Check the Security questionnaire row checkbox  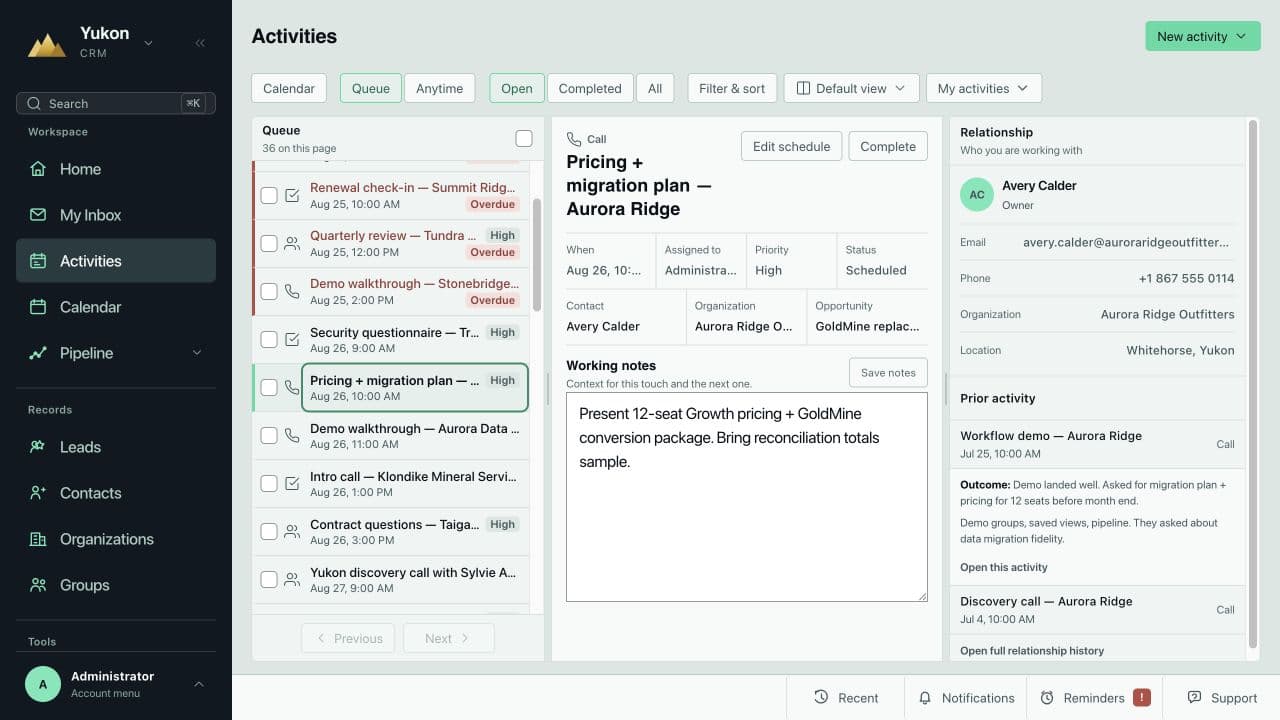click(269, 340)
